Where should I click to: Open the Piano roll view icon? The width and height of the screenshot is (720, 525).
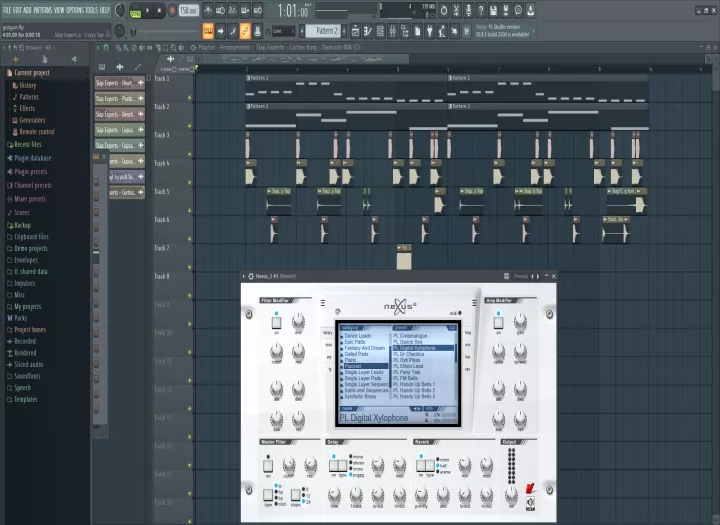point(368,31)
